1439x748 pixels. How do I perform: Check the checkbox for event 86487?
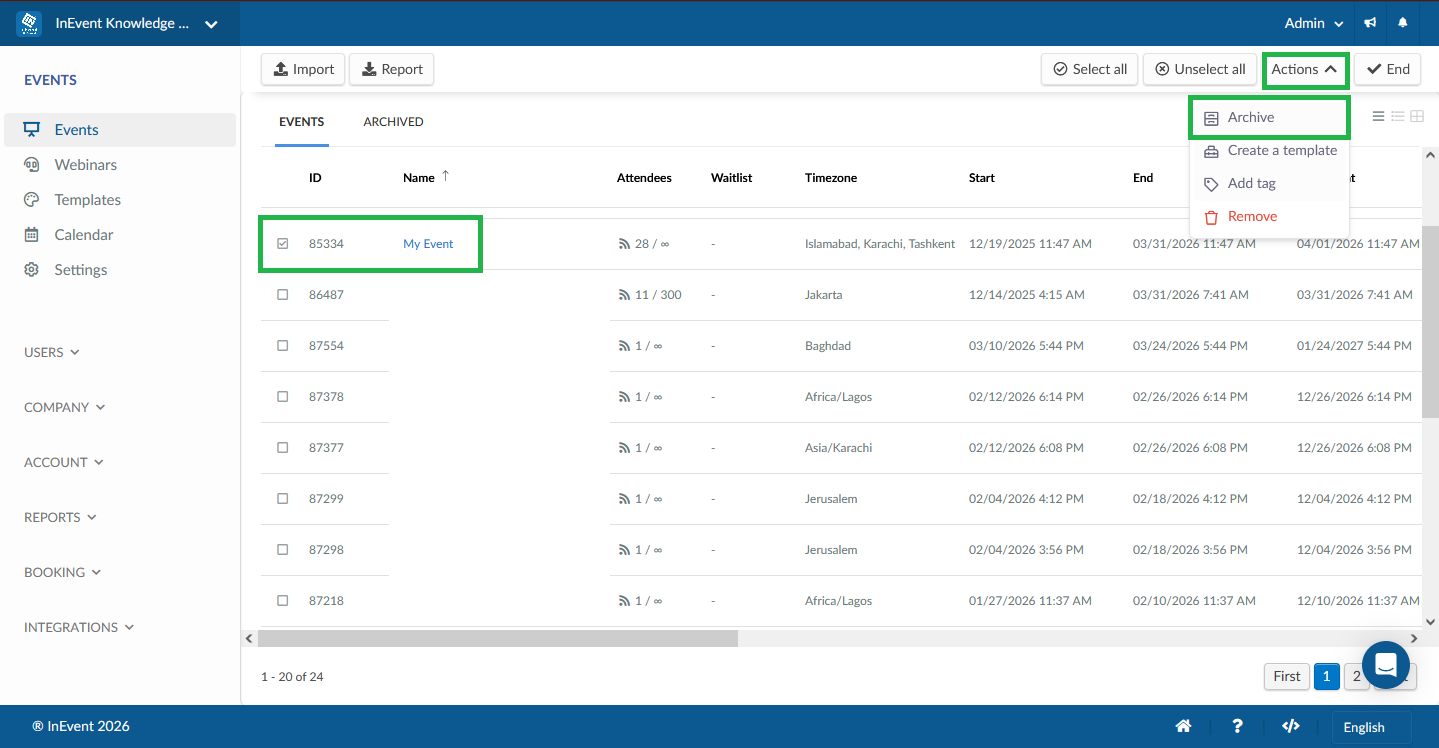click(283, 295)
